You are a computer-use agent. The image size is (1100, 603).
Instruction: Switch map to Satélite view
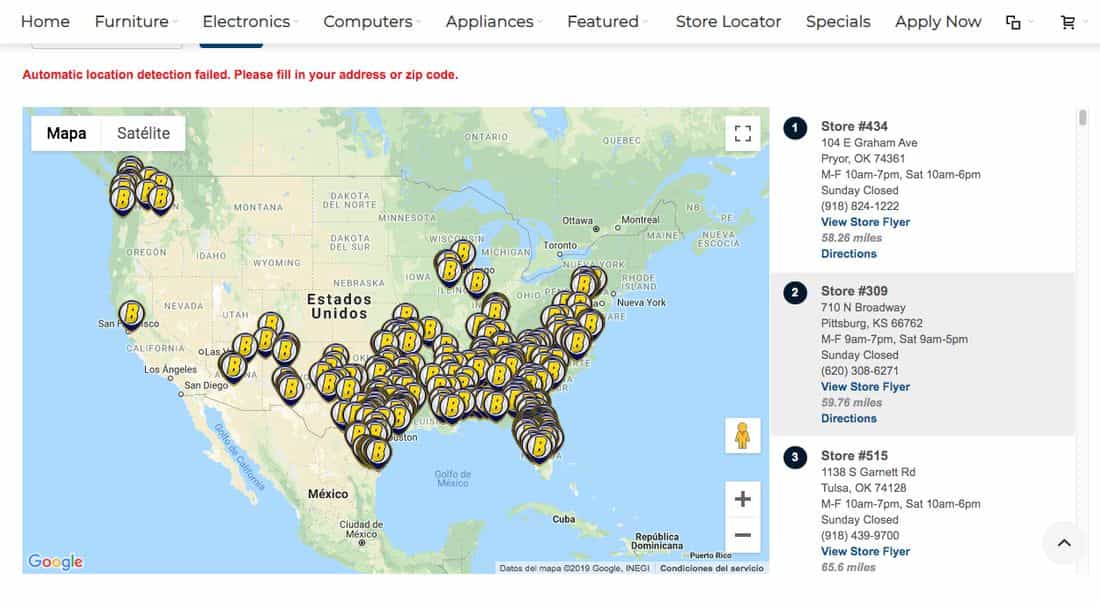coord(143,133)
